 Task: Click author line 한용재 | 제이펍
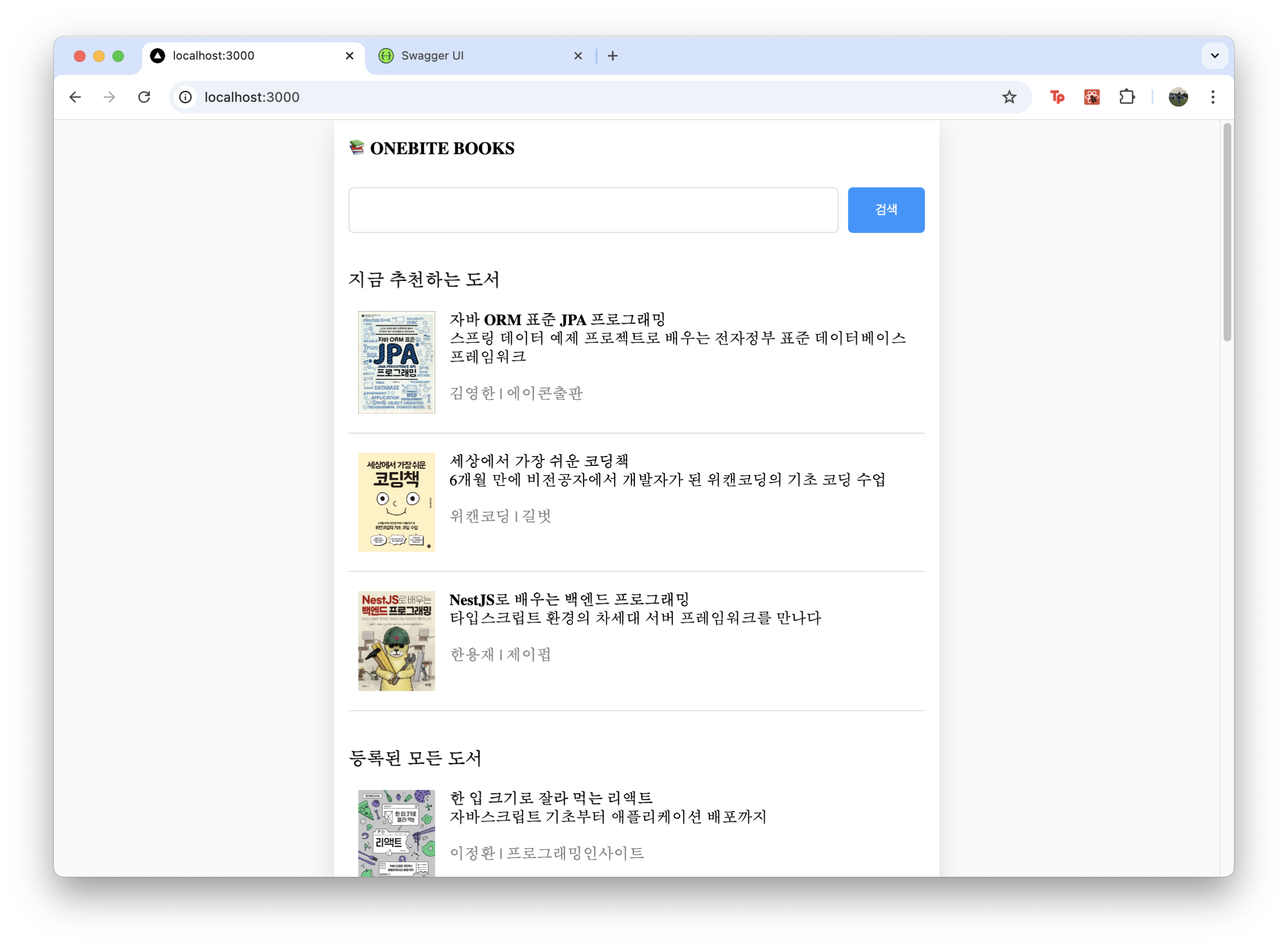click(x=500, y=655)
